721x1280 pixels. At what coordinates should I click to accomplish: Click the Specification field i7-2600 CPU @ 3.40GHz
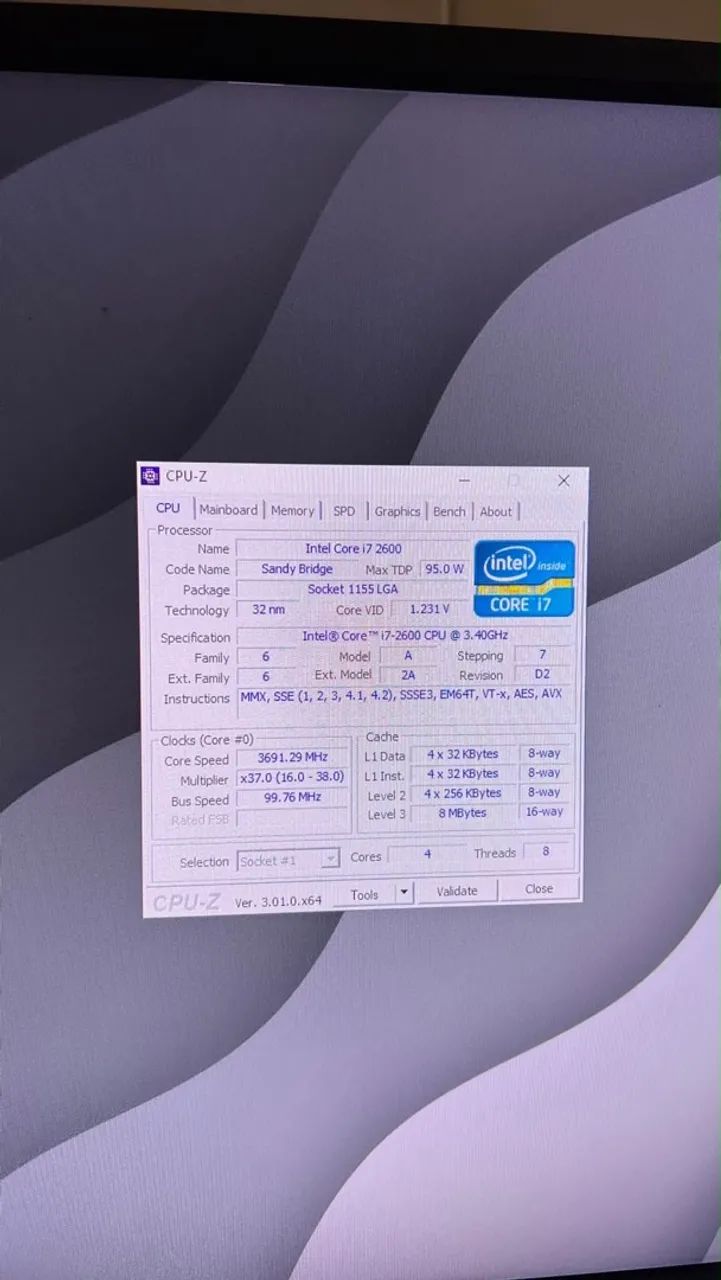pos(405,635)
